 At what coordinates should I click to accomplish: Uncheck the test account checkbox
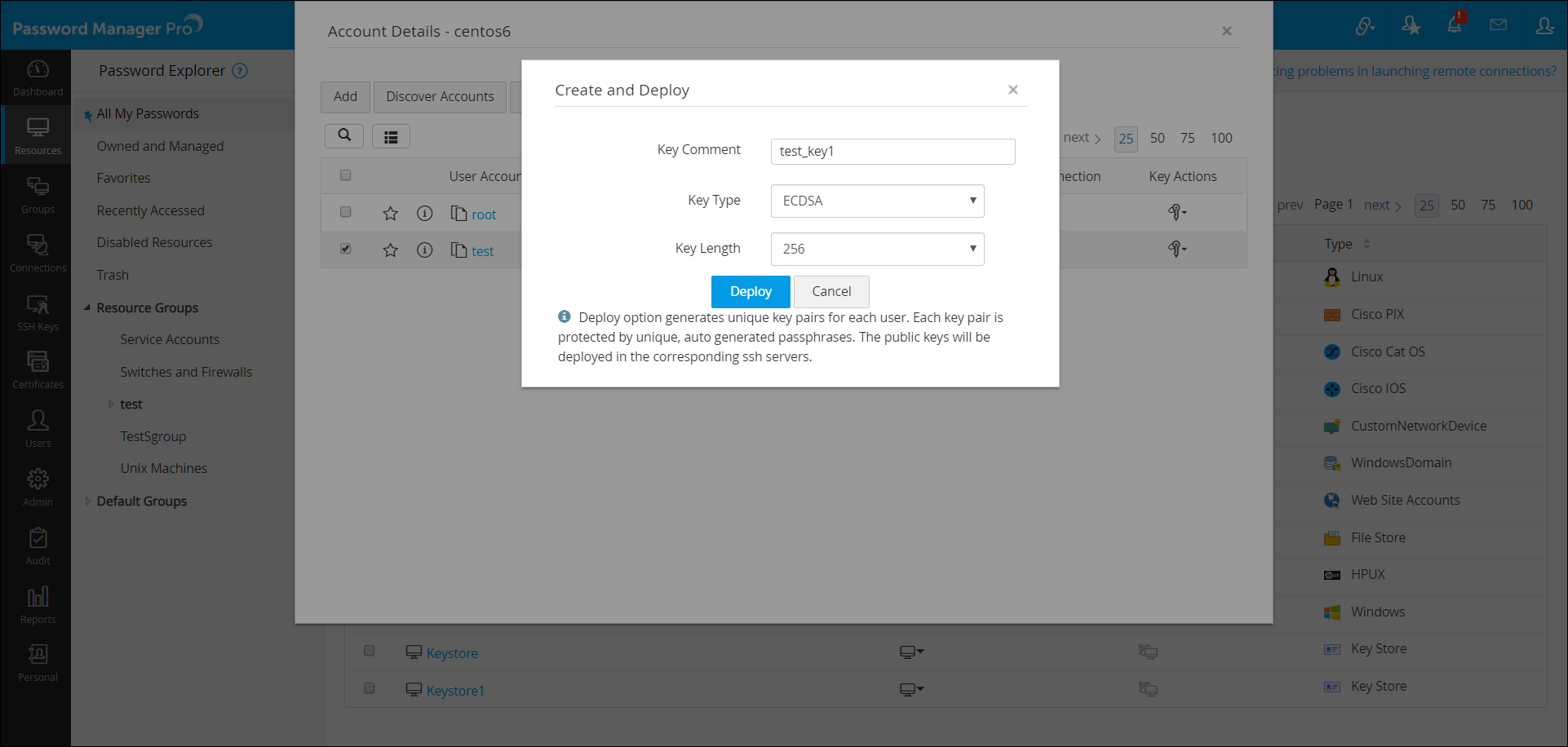pyautogui.click(x=346, y=249)
